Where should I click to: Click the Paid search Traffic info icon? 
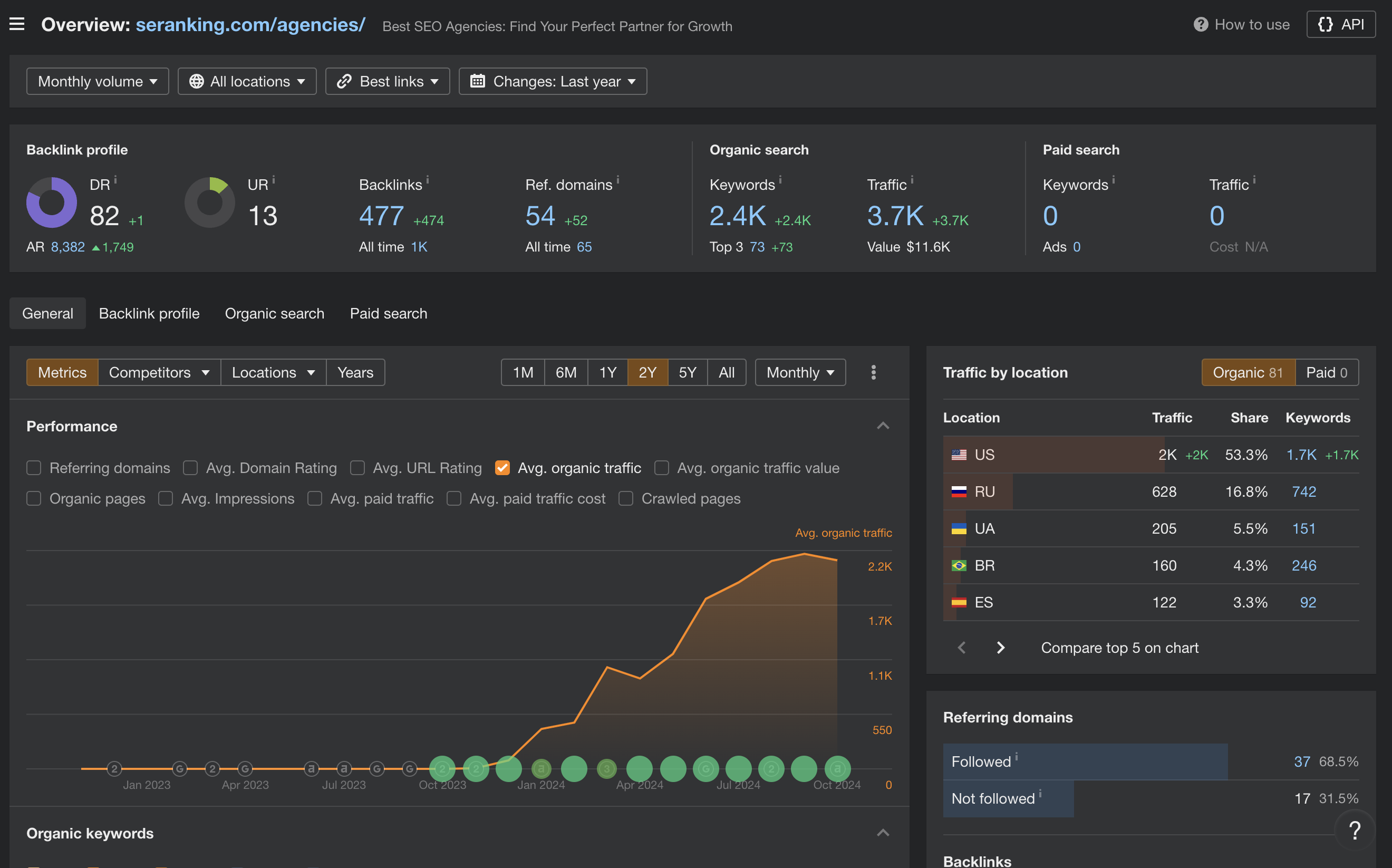pyautogui.click(x=1254, y=180)
